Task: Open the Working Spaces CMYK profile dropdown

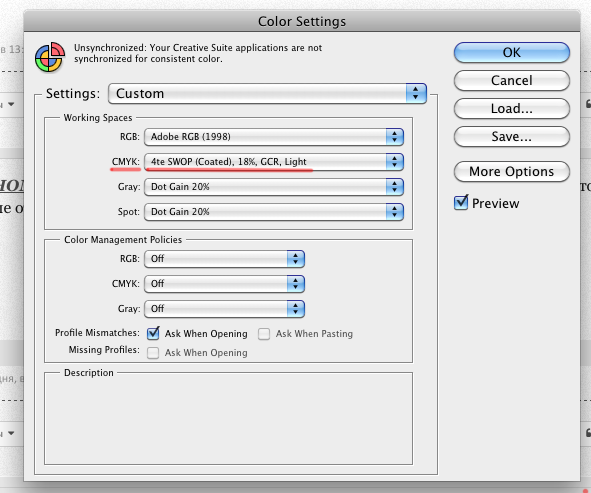Action: tap(274, 162)
